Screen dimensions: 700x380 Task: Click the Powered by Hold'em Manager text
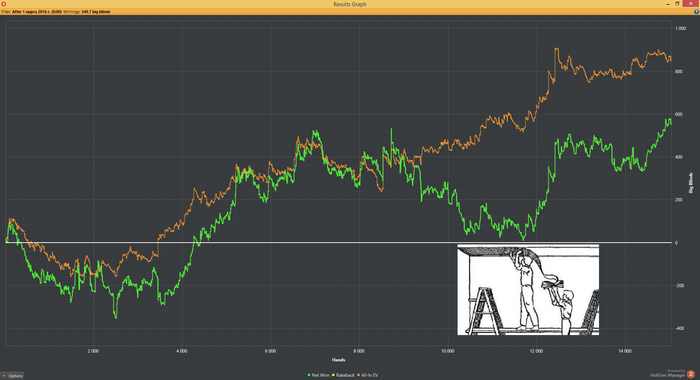pyautogui.click(x=668, y=373)
